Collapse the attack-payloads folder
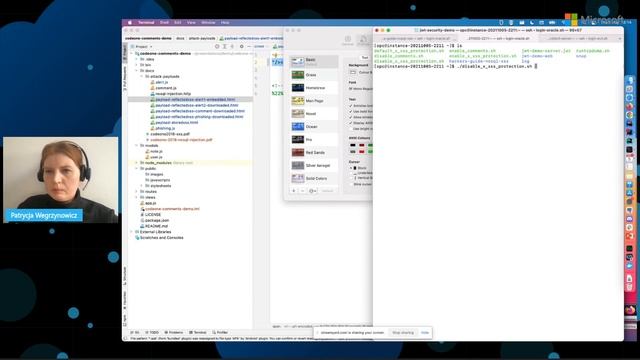The image size is (640, 360). click(x=142, y=76)
